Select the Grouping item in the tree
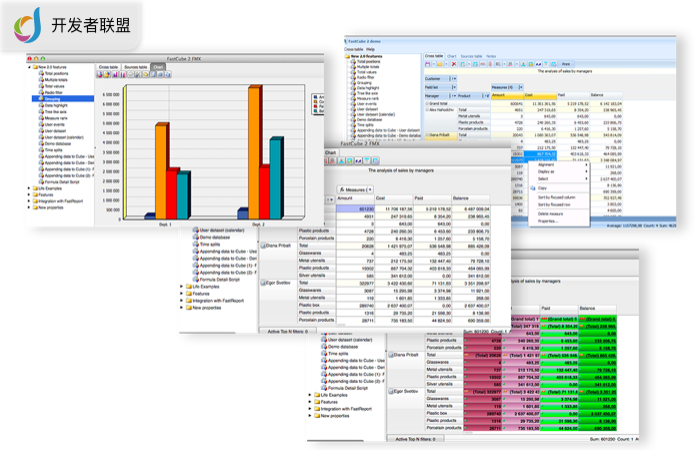 point(54,100)
